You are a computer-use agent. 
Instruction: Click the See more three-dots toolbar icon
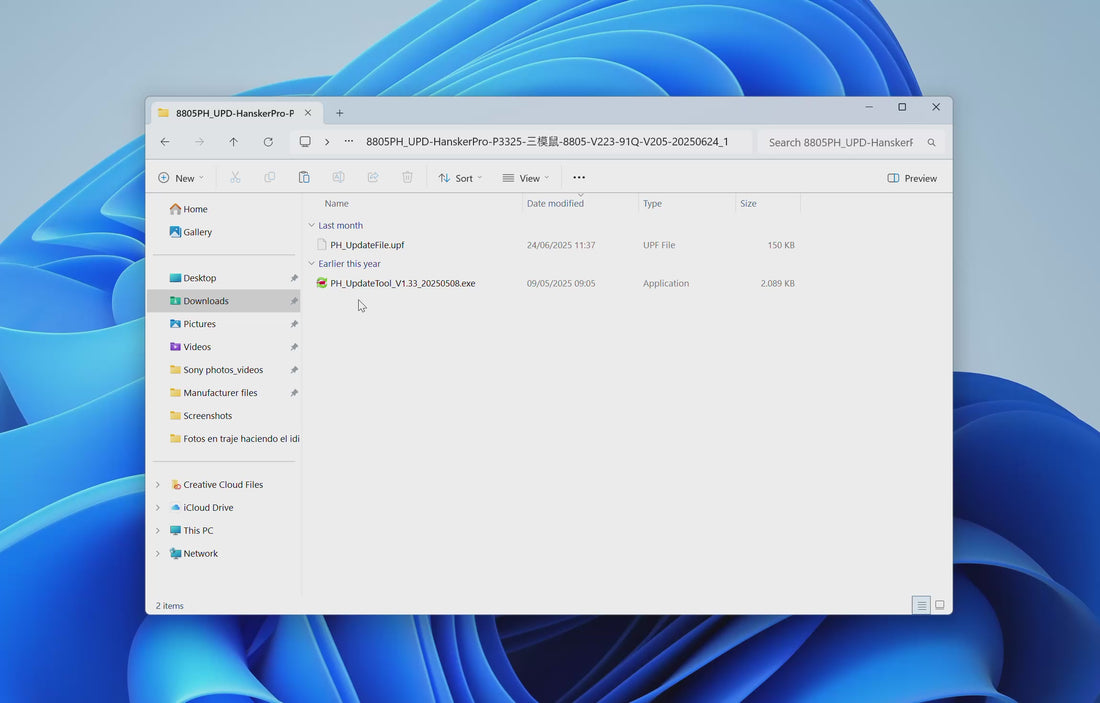coord(579,178)
